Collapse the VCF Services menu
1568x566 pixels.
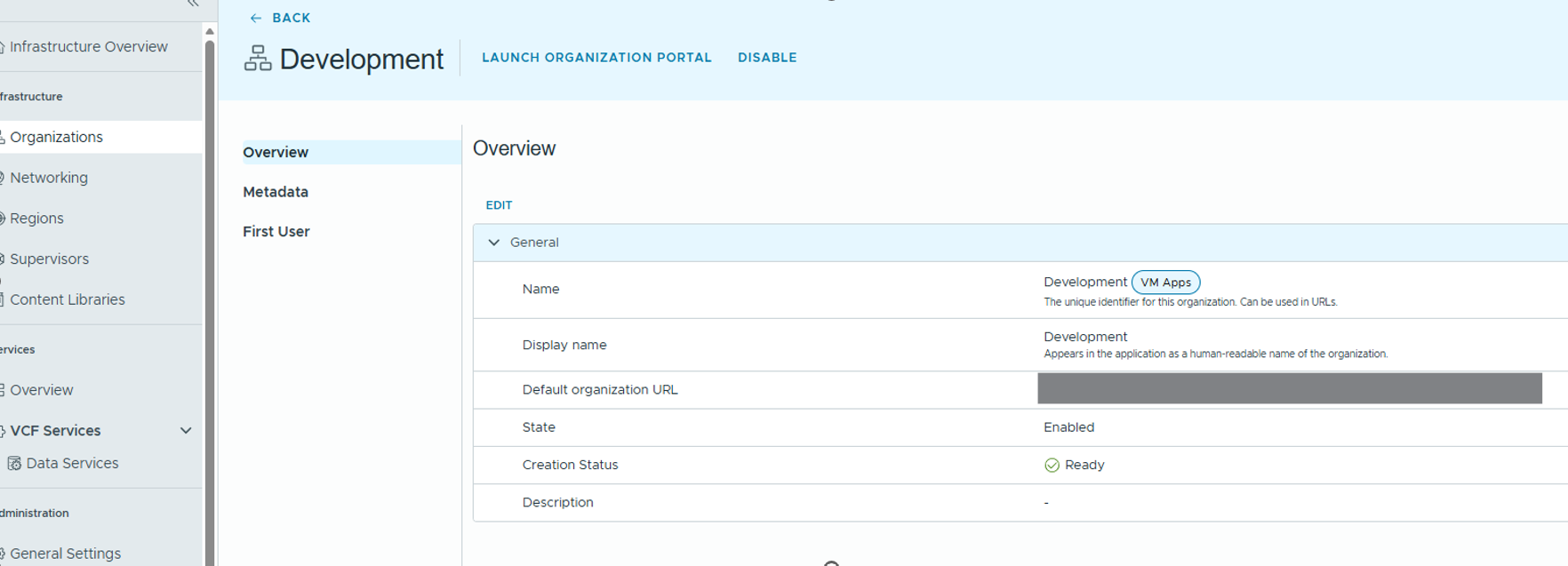click(186, 431)
